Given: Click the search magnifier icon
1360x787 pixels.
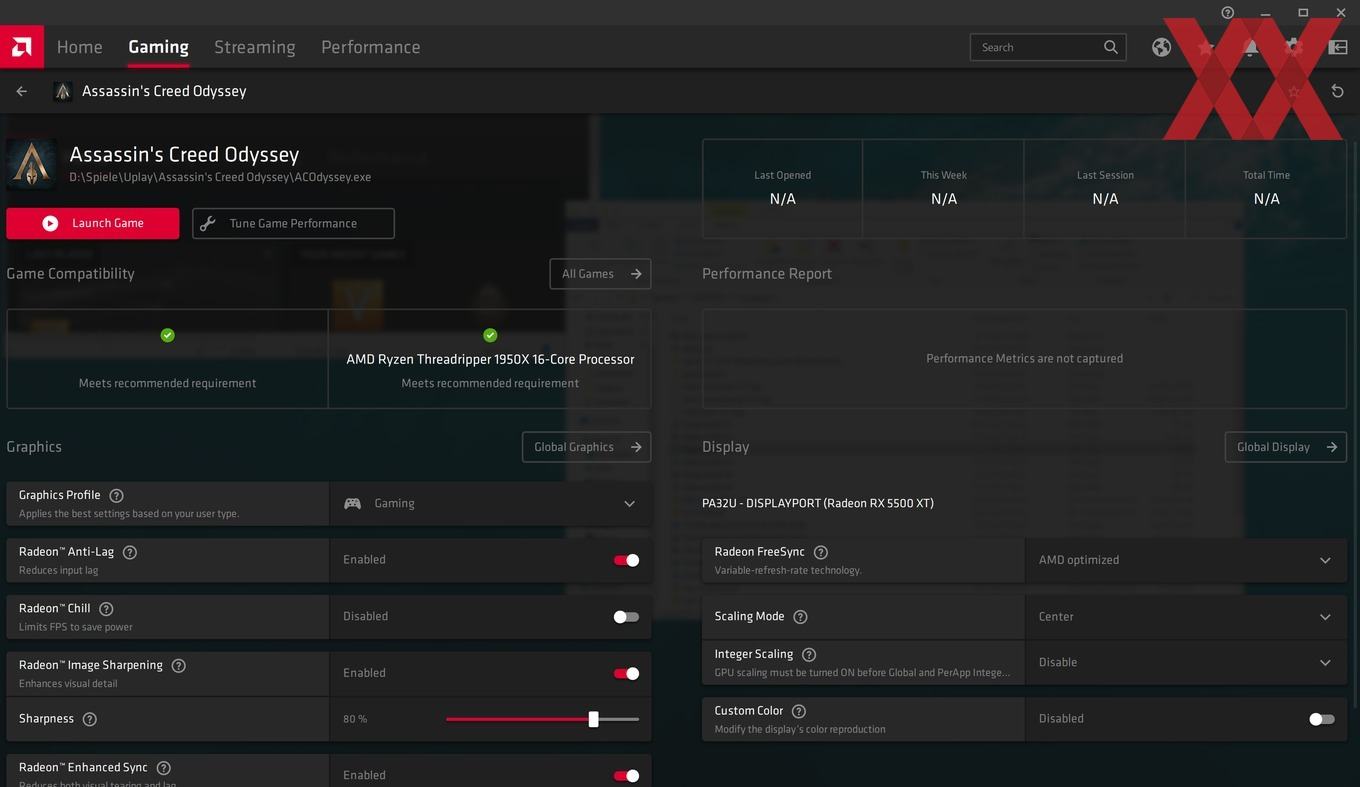Looking at the screenshot, I should coord(1111,47).
